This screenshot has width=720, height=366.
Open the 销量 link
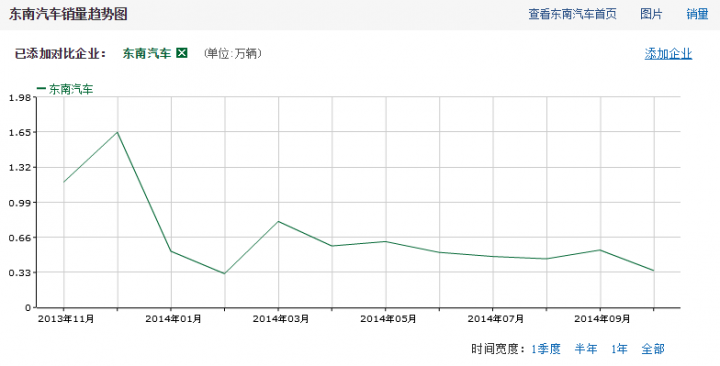coord(697,14)
